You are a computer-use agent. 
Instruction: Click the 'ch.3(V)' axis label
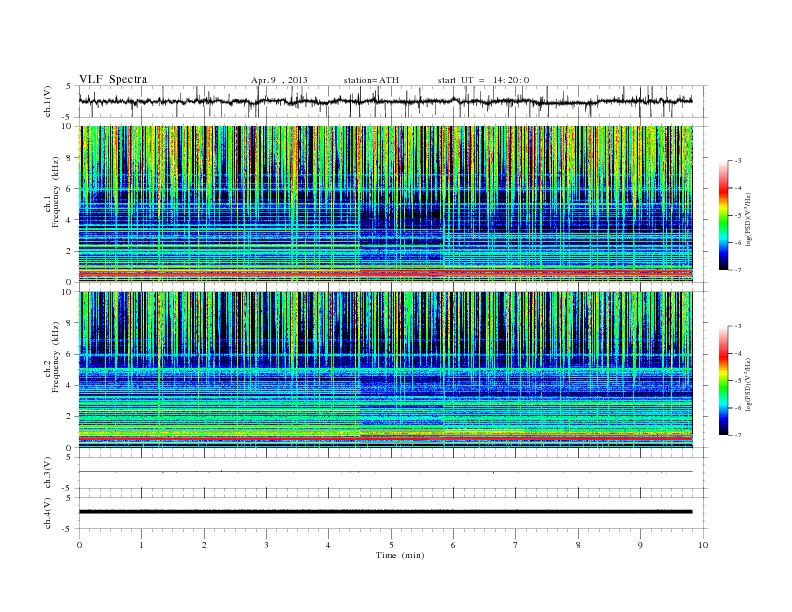(48, 473)
